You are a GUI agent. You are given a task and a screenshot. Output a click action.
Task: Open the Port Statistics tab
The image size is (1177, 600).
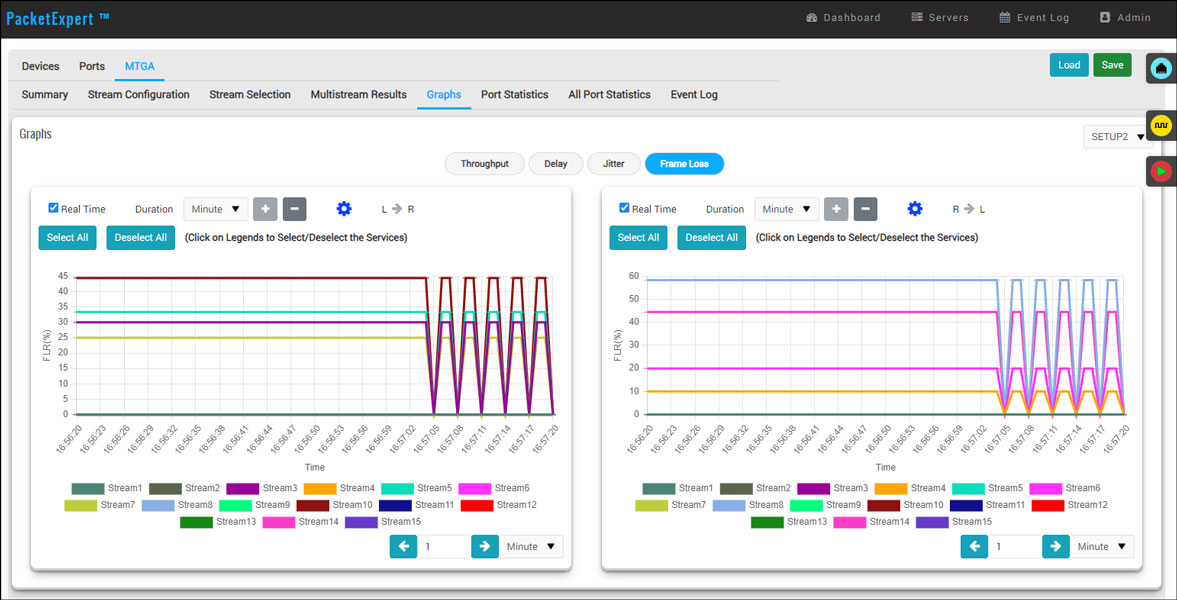pos(514,95)
